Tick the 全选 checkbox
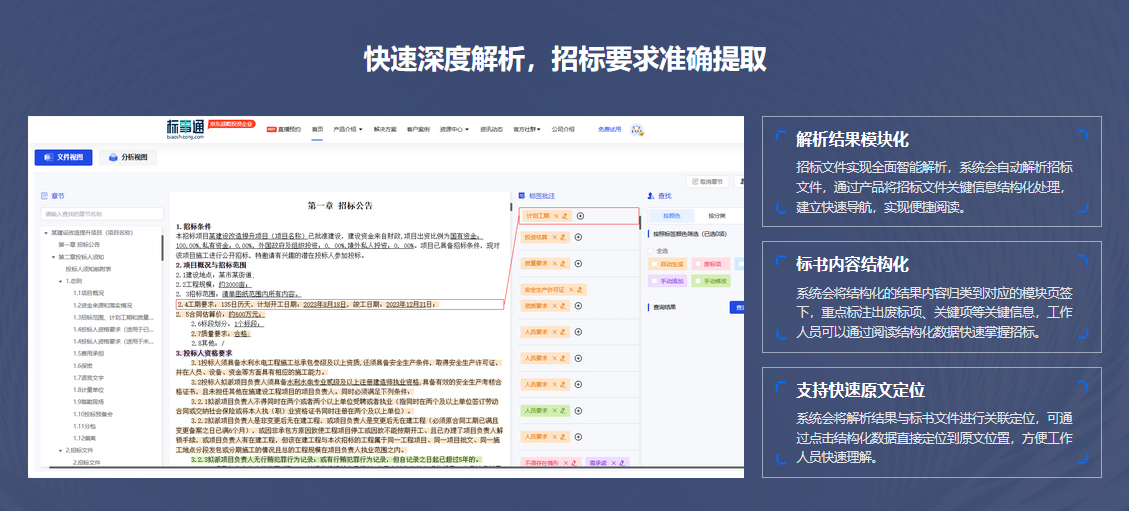 [x=652, y=250]
